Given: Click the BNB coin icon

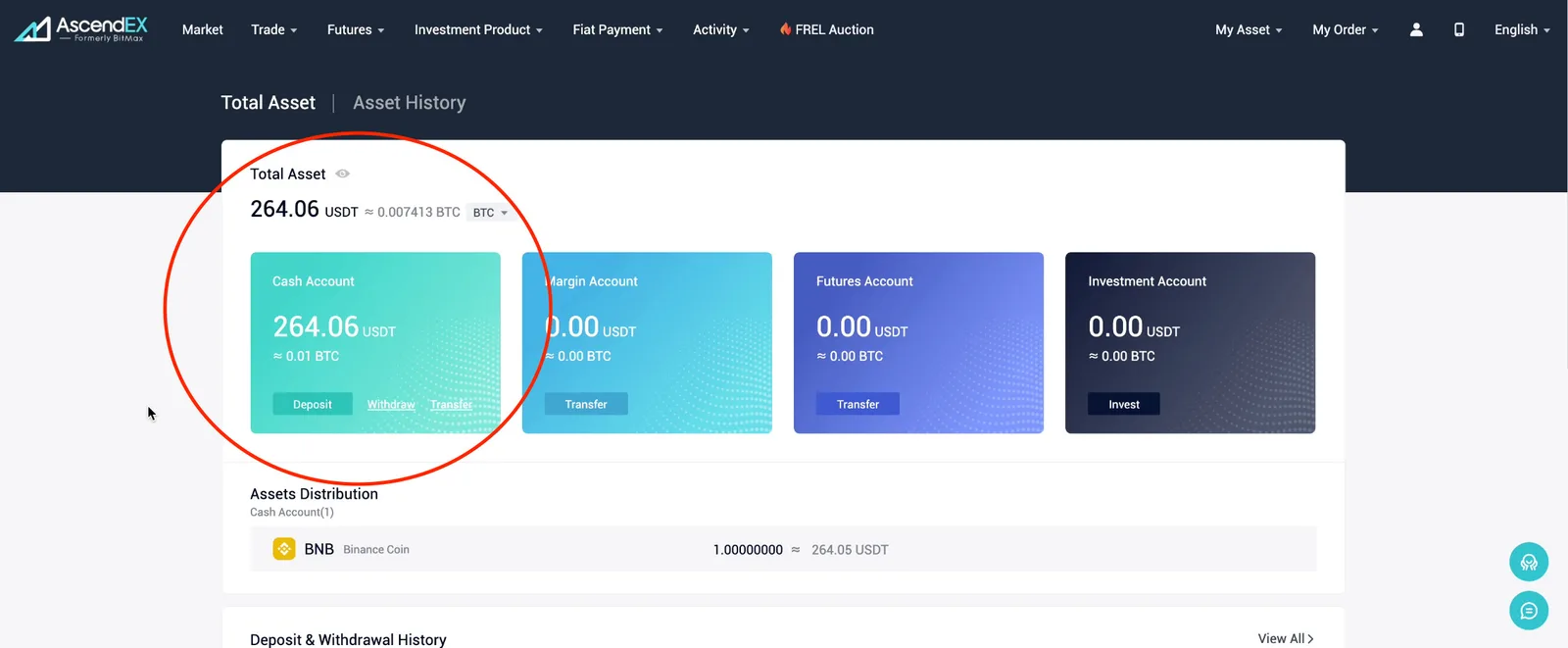Looking at the screenshot, I should pyautogui.click(x=284, y=549).
